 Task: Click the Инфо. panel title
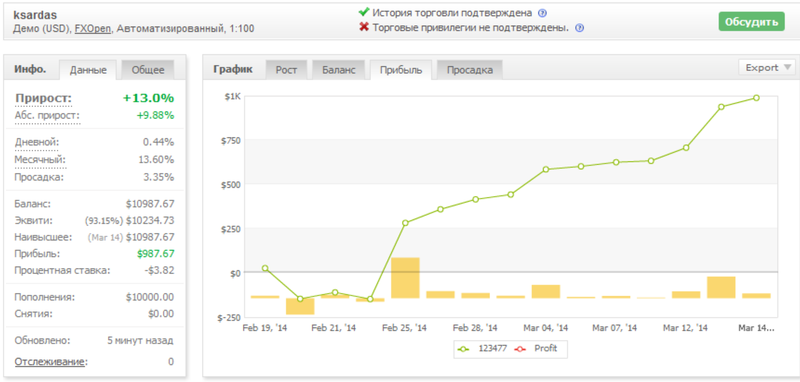(30, 69)
